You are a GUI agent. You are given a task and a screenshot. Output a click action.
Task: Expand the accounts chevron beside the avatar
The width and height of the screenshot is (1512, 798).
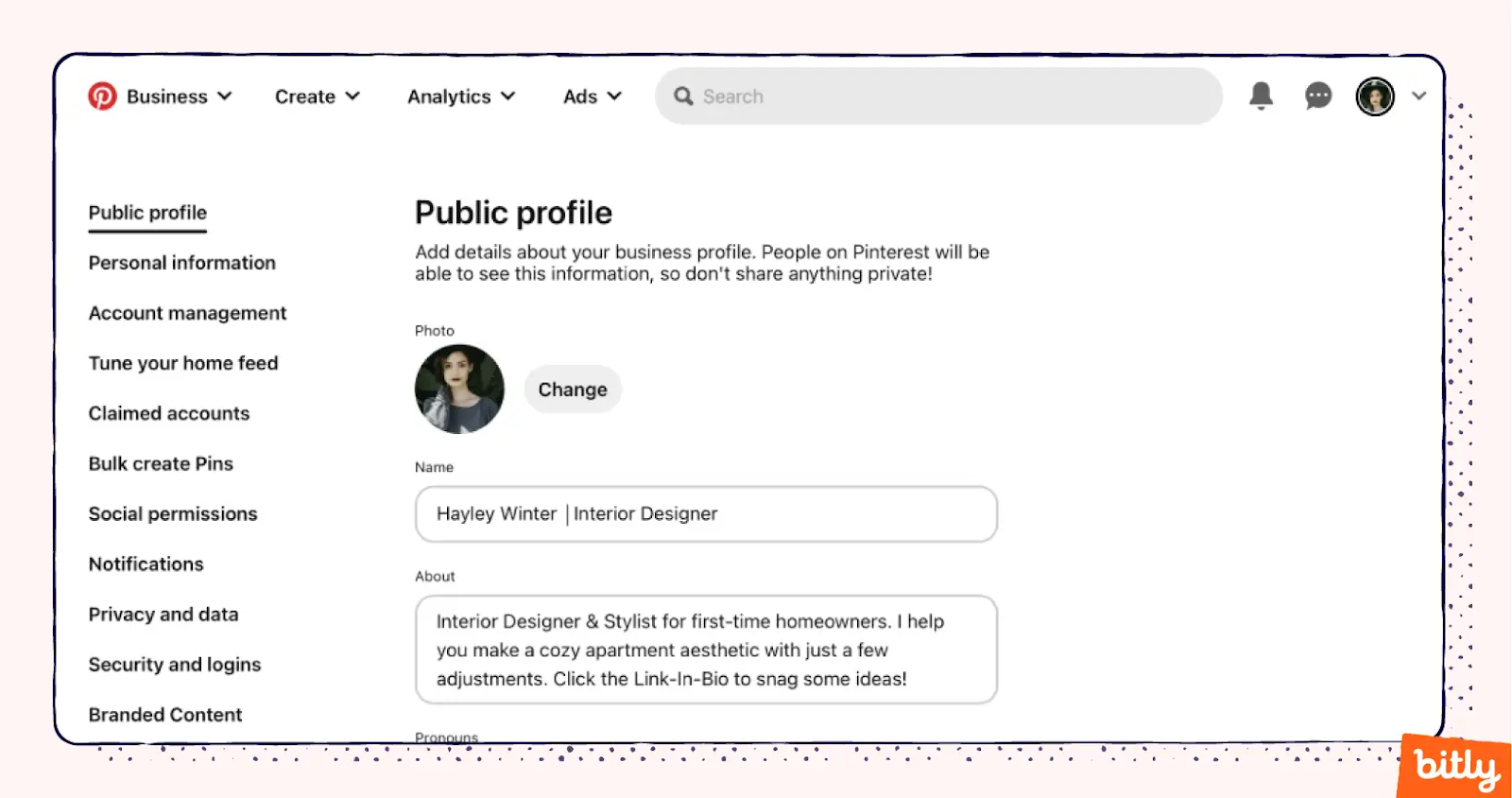coord(1418,95)
